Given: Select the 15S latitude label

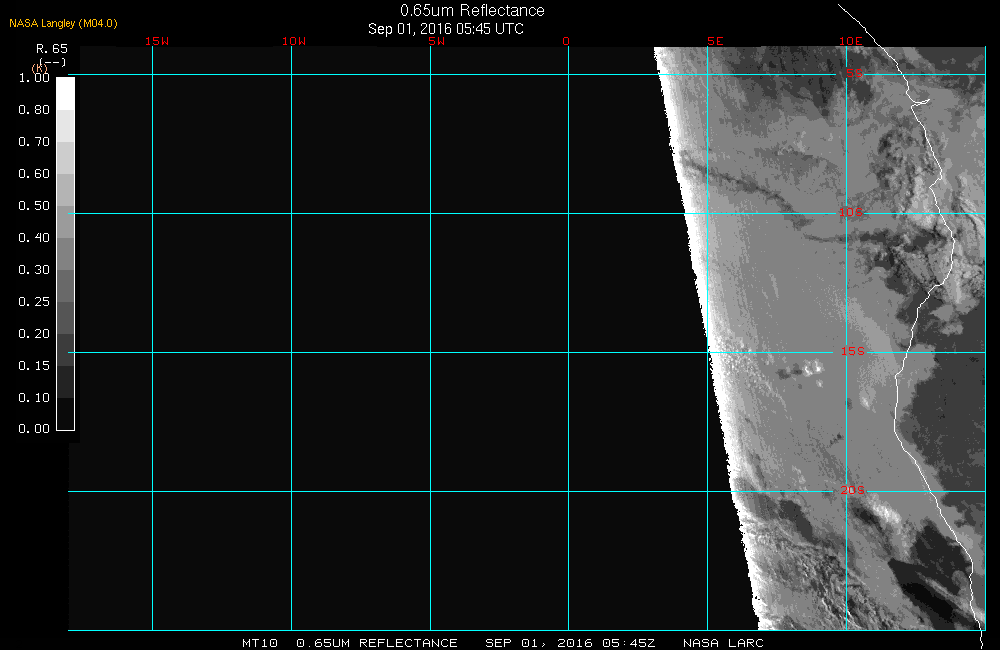Looking at the screenshot, I should 853,351.
